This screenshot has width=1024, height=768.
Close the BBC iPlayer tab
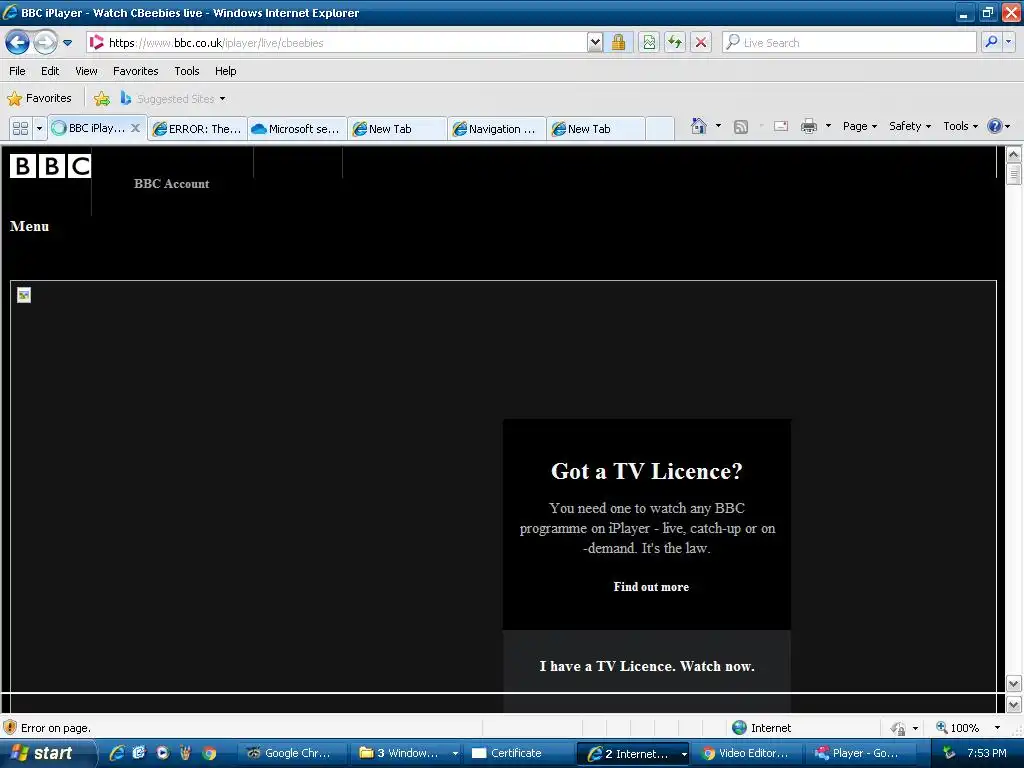135,128
